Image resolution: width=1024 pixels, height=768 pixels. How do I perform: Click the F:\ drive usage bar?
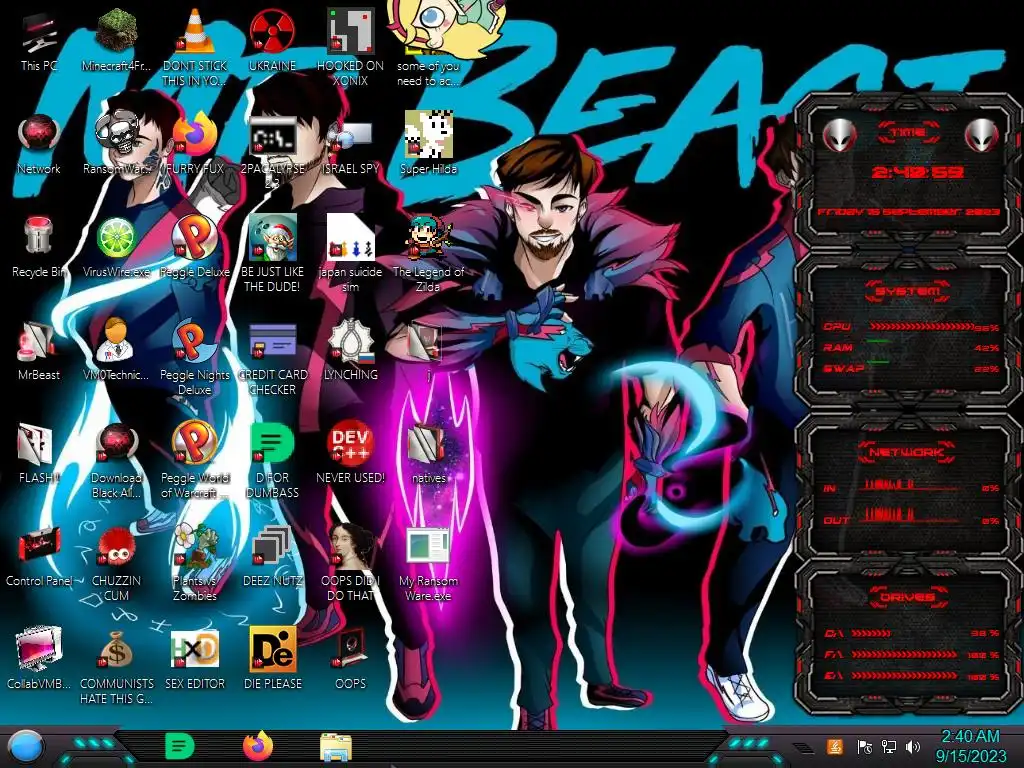(x=904, y=654)
